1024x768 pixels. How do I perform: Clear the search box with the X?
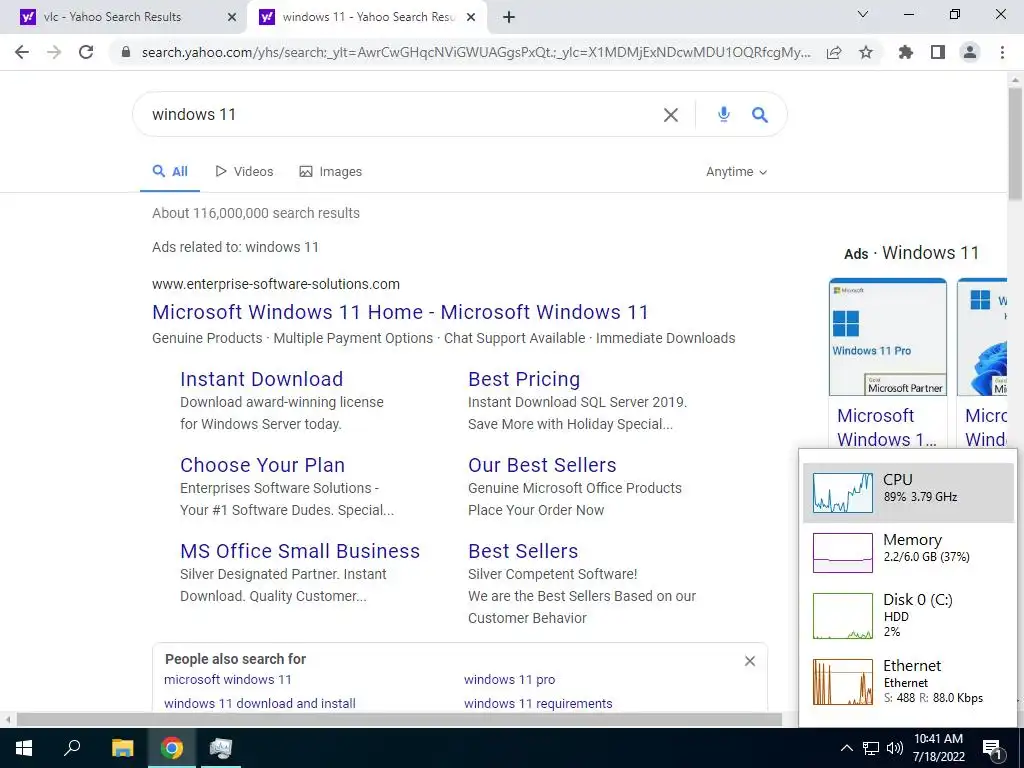point(671,115)
